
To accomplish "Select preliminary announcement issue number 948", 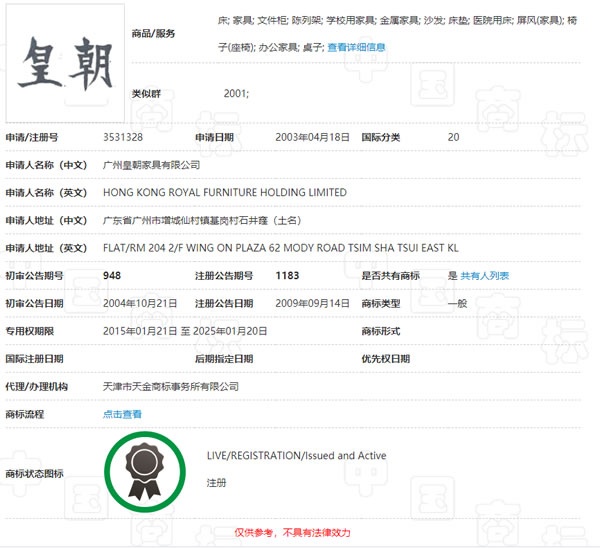I will (x=112, y=276).
